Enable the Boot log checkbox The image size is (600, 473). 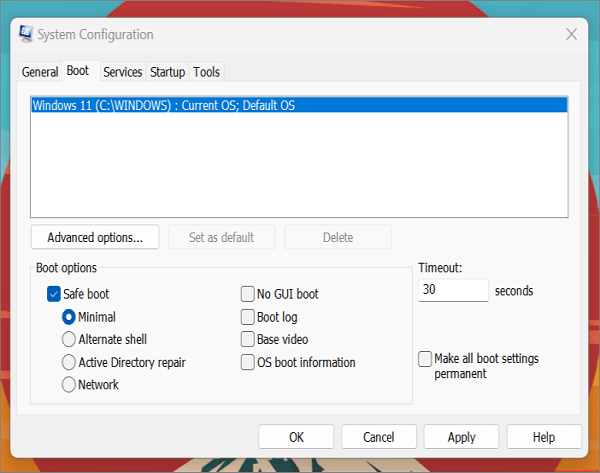click(248, 317)
